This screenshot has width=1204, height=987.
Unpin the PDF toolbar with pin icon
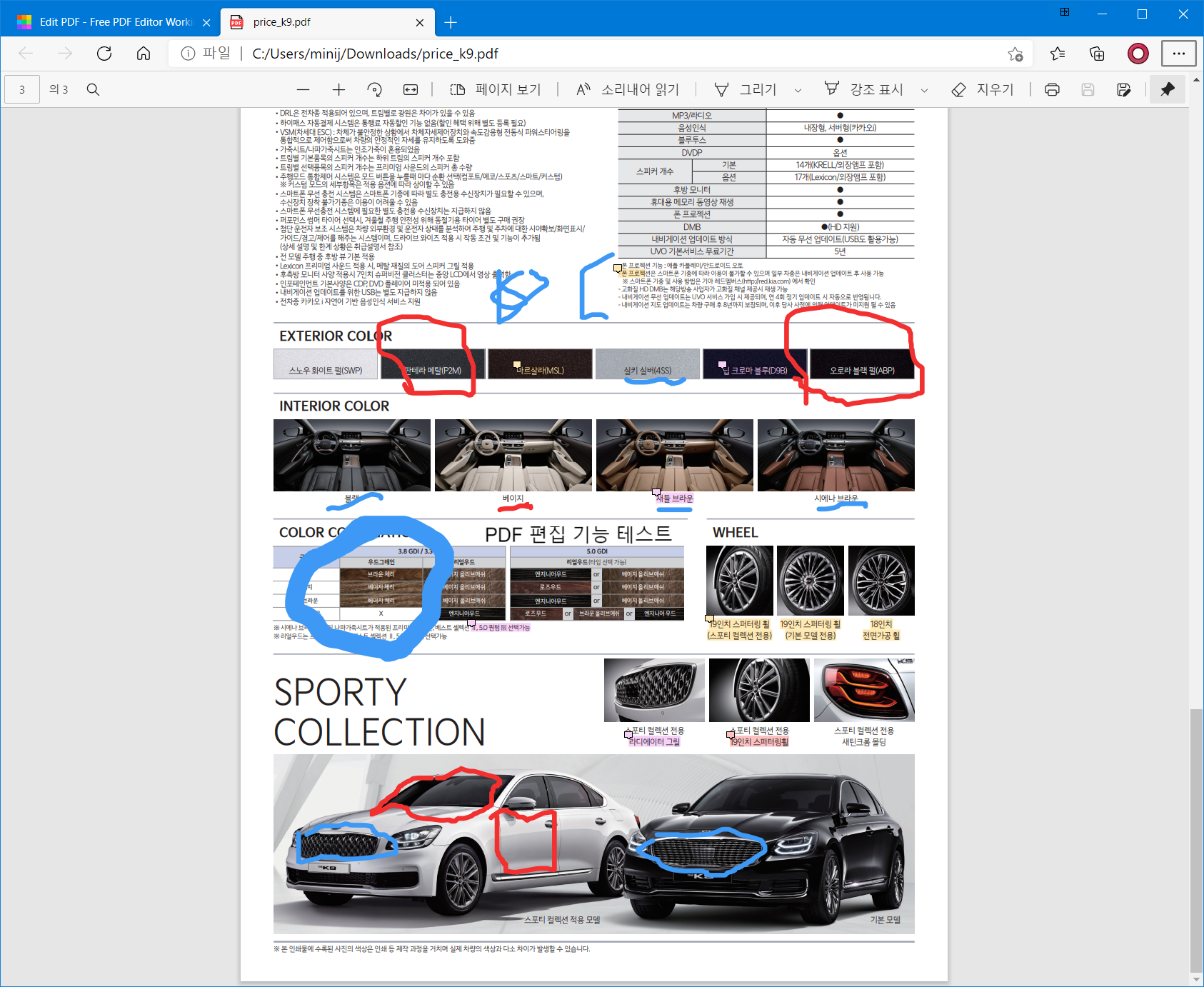point(1168,89)
